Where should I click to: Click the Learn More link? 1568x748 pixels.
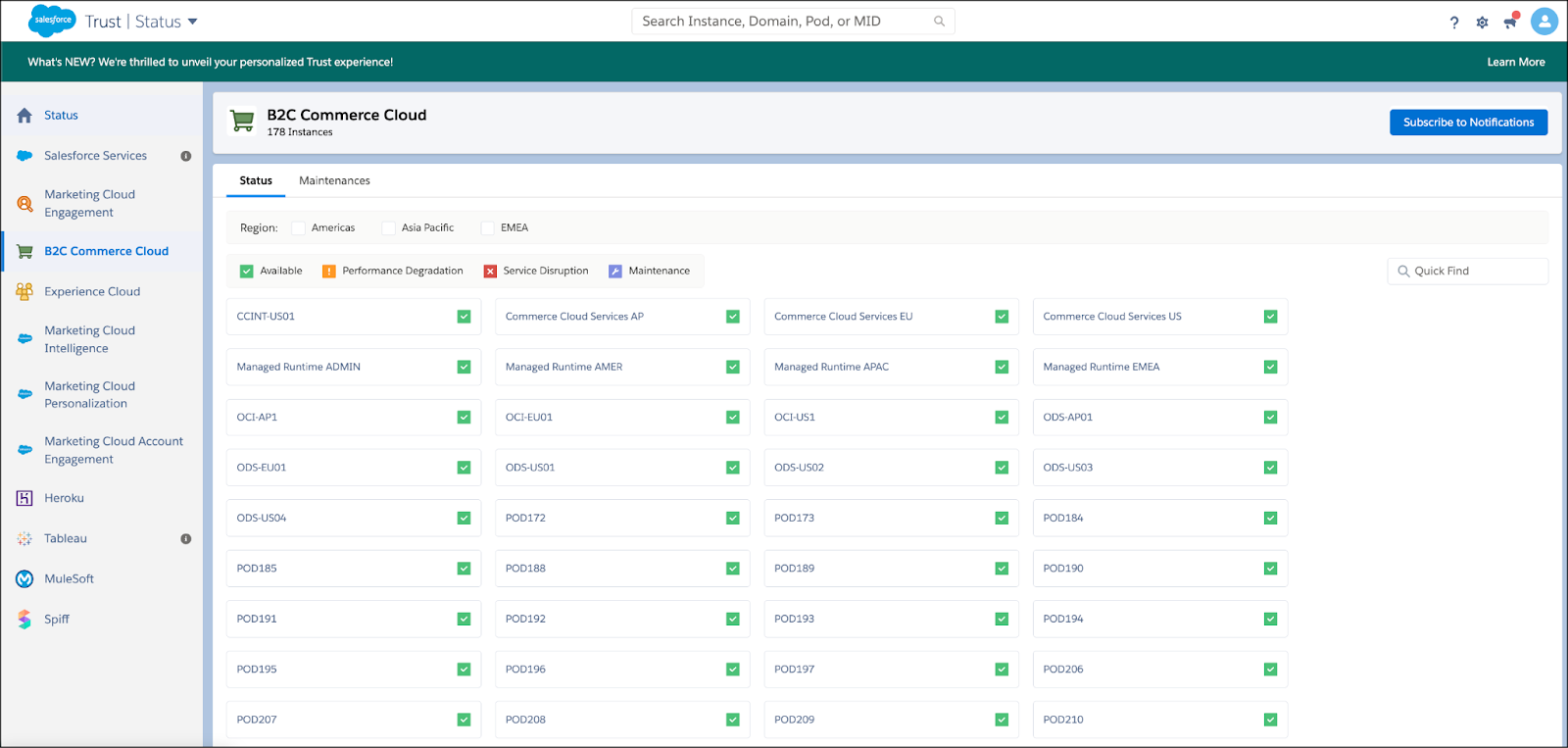(1515, 62)
